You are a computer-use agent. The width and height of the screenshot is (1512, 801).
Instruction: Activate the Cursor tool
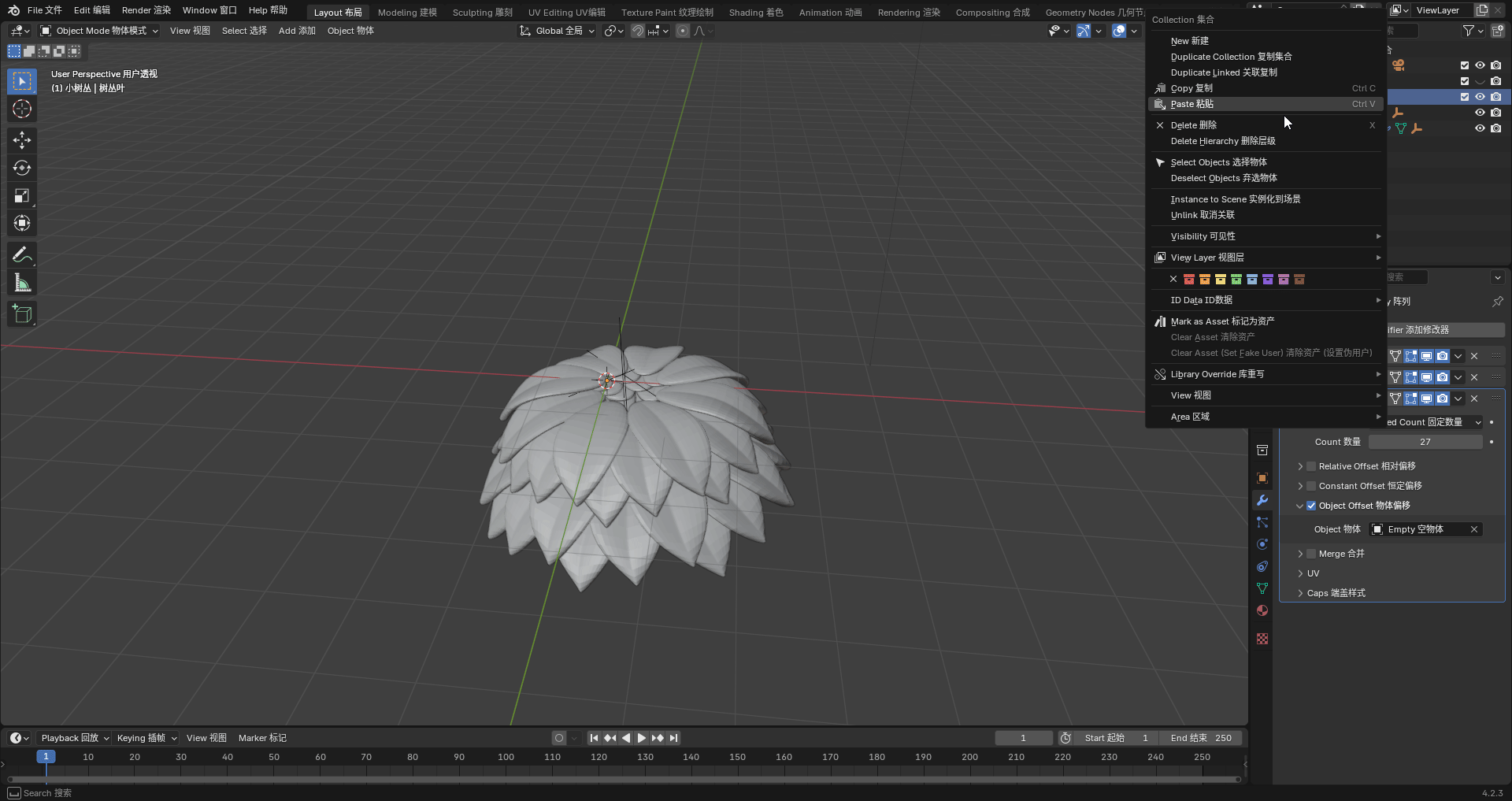tap(22, 109)
